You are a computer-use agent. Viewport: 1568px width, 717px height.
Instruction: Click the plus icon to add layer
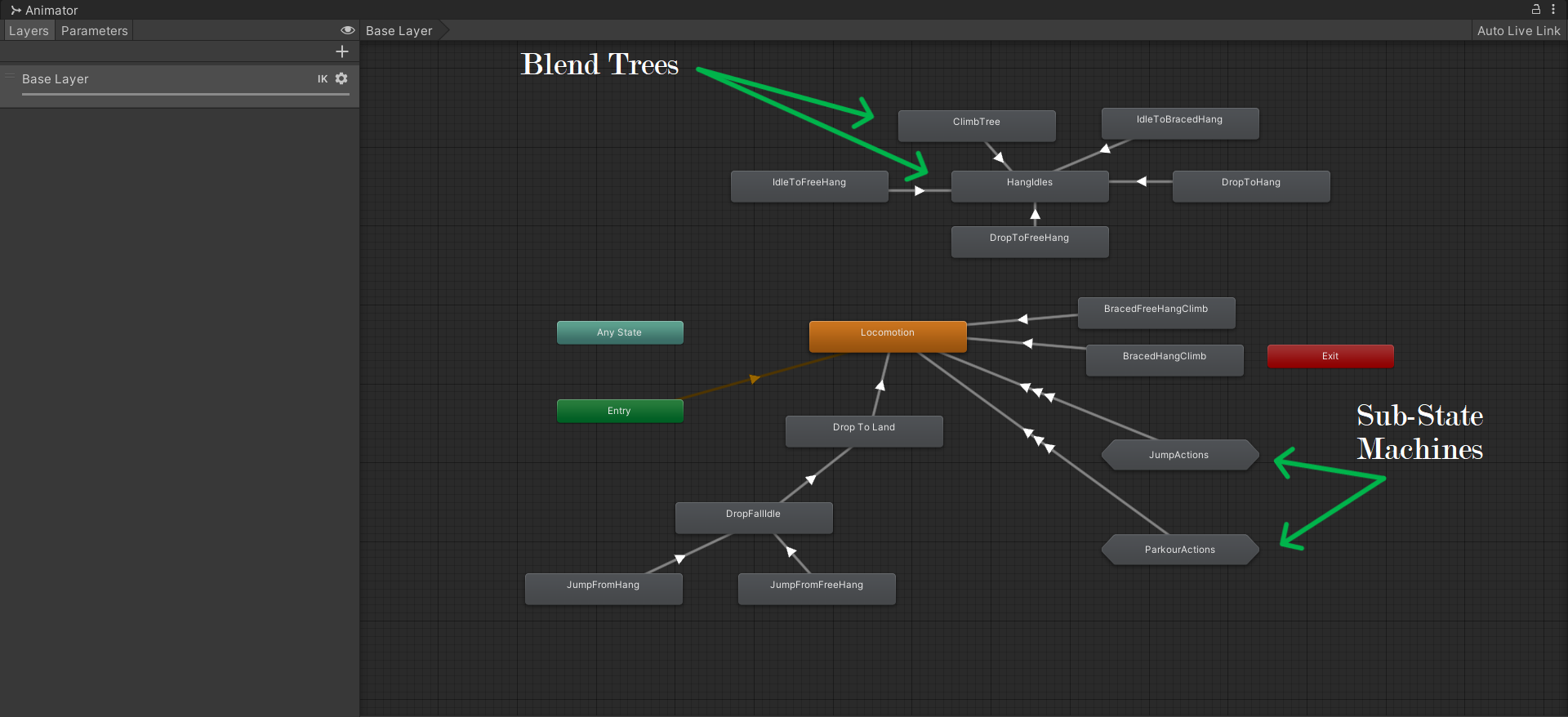coord(342,51)
